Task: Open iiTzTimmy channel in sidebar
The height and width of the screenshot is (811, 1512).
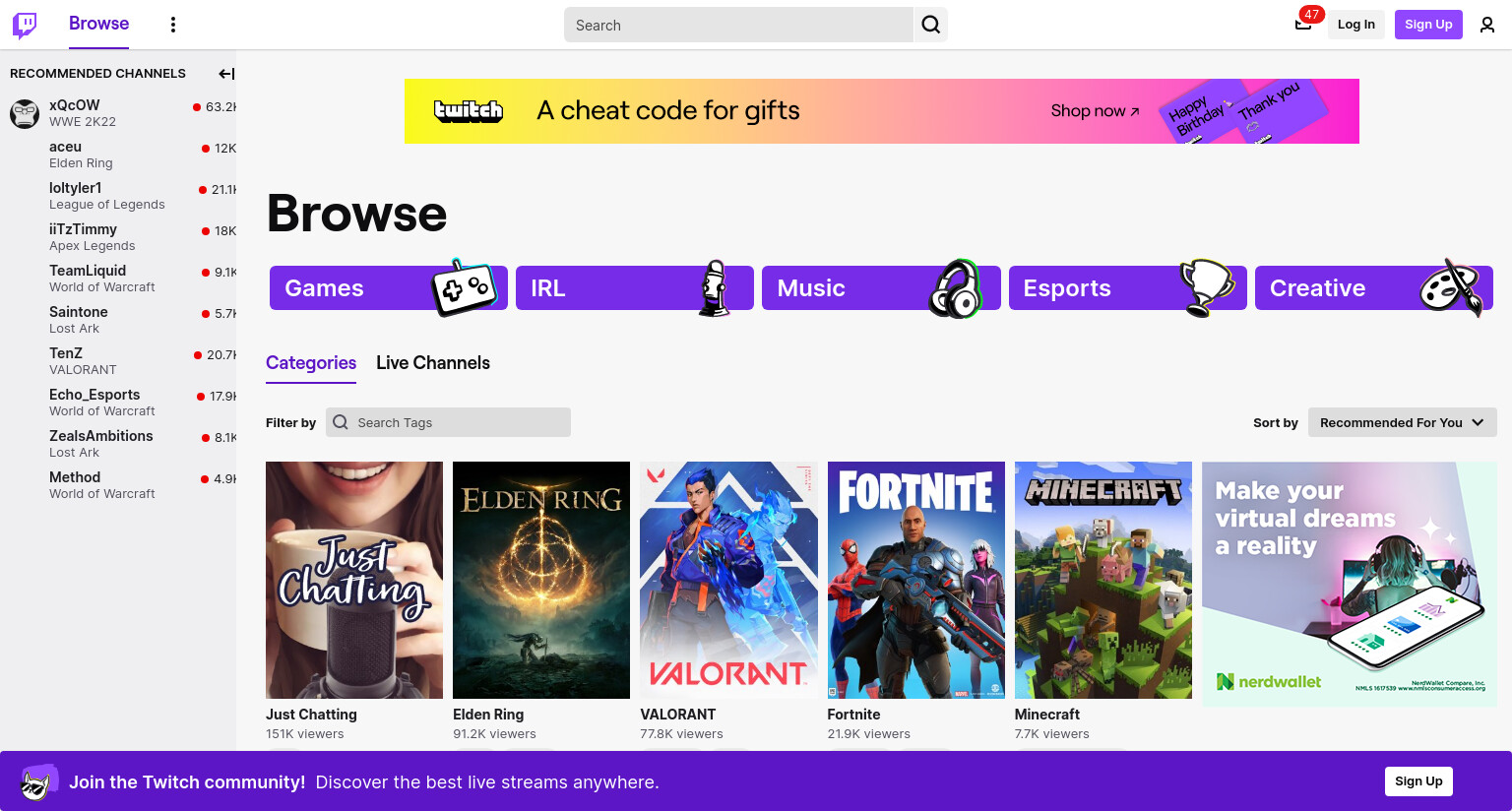Action: 118,237
